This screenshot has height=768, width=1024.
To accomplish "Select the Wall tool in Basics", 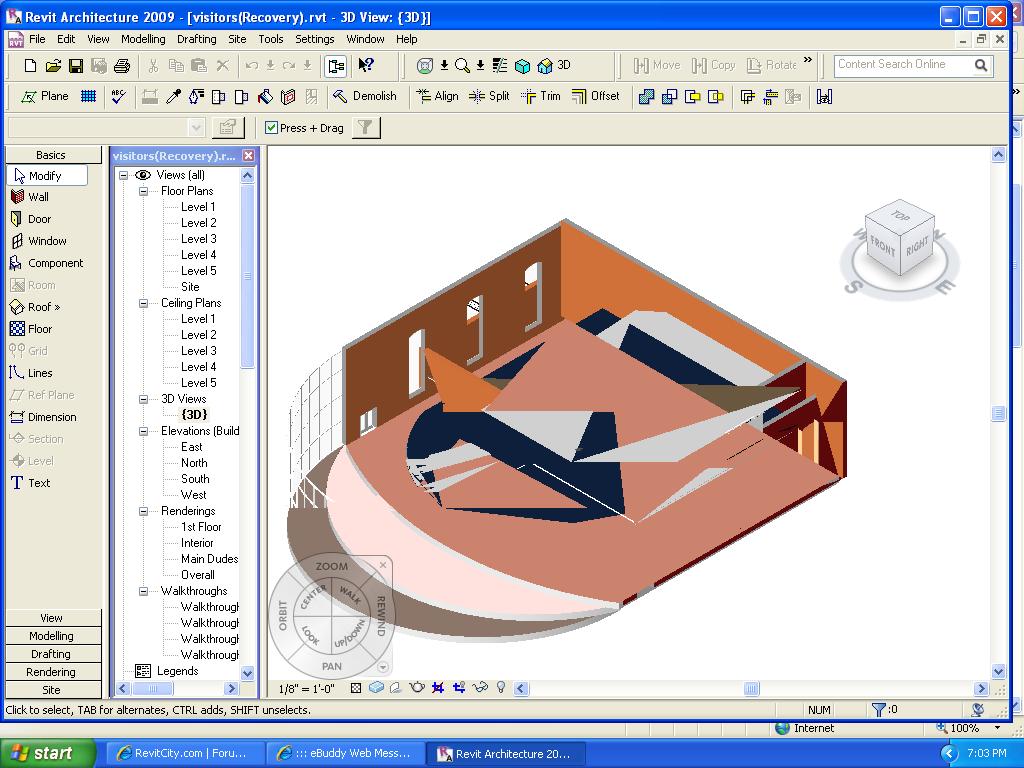I will point(38,197).
